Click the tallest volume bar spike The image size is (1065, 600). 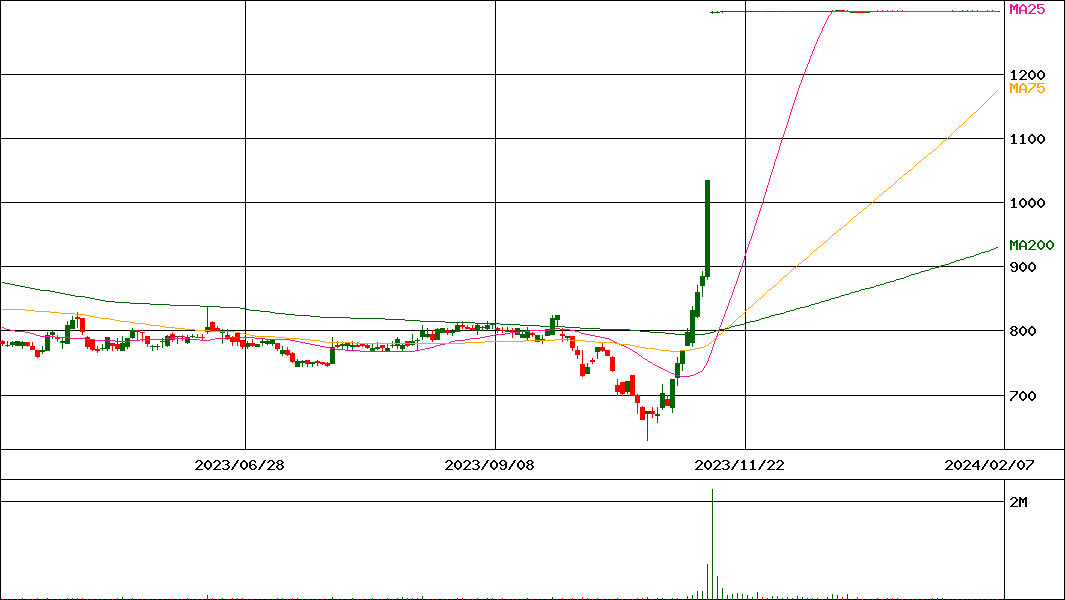(712, 544)
